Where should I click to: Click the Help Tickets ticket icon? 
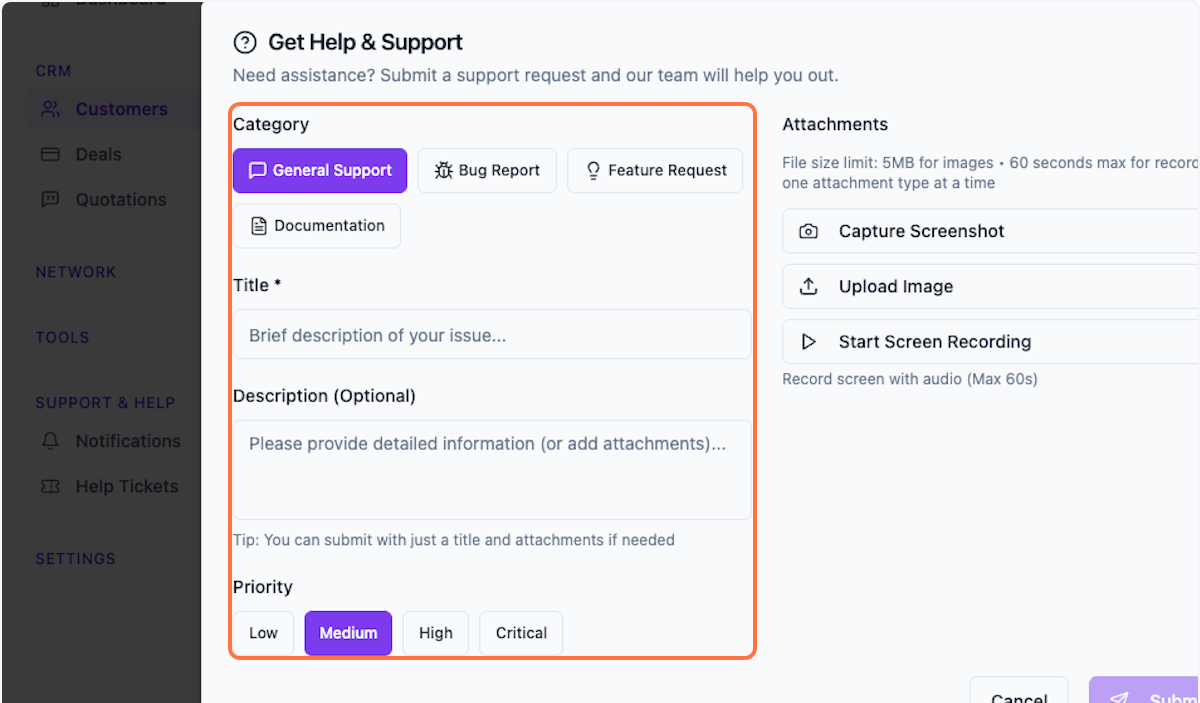coord(50,486)
